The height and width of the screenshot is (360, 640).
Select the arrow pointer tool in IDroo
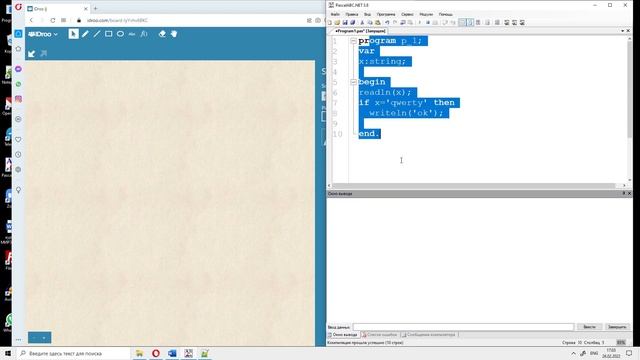point(73,34)
